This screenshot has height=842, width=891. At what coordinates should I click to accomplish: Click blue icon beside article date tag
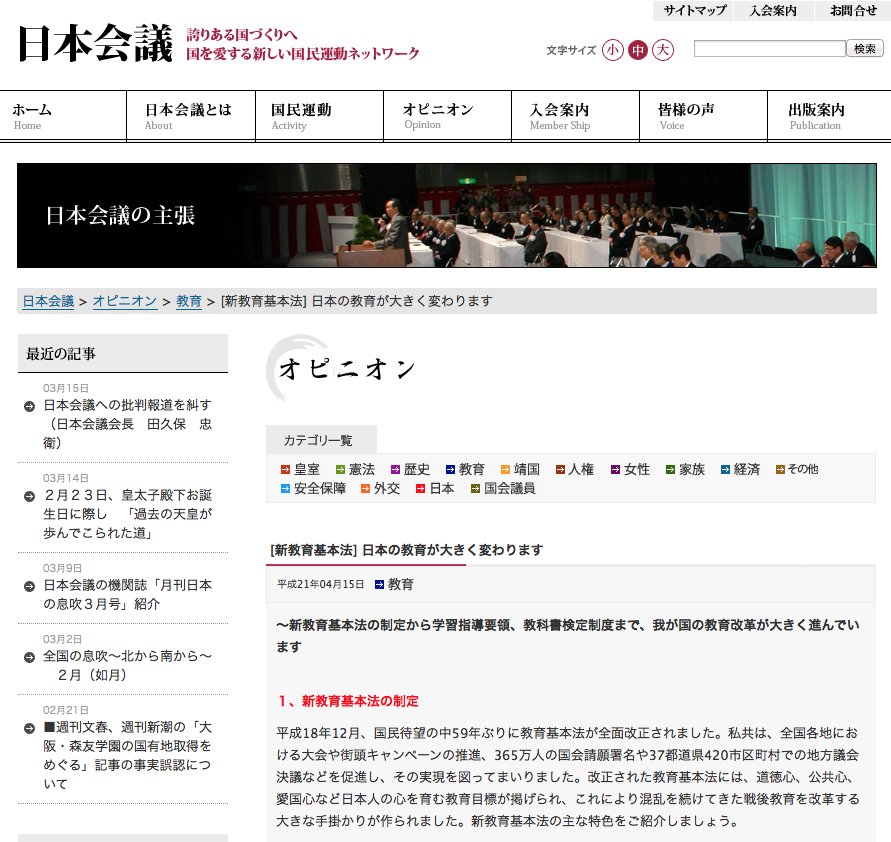(x=380, y=585)
